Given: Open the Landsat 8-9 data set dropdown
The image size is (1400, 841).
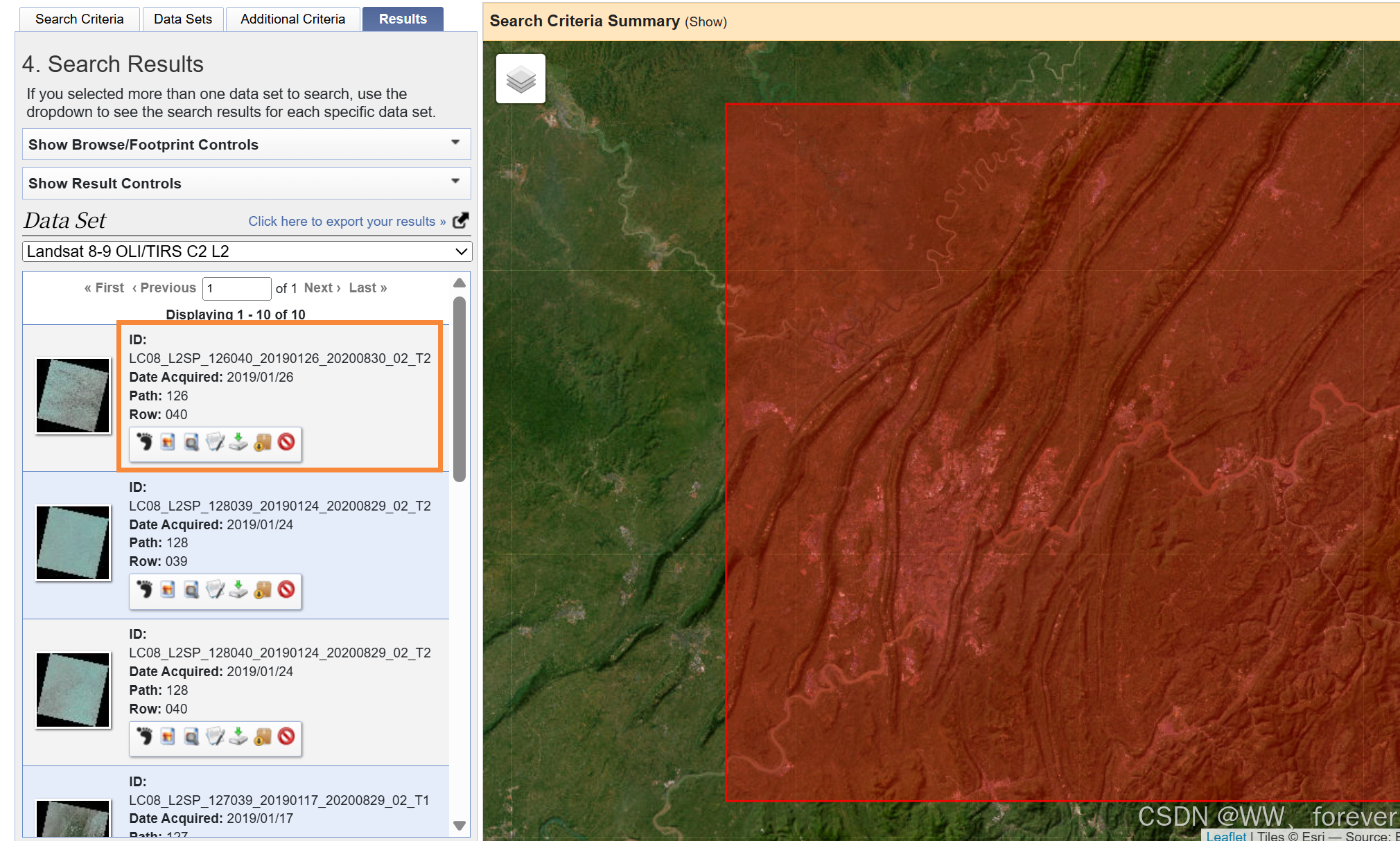Looking at the screenshot, I should pyautogui.click(x=246, y=251).
